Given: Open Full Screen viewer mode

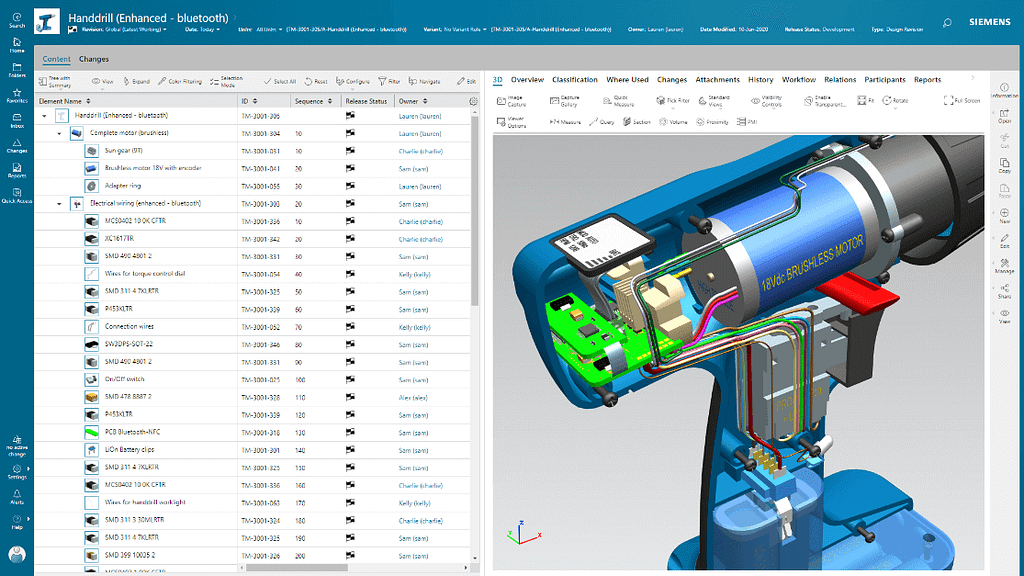Looking at the screenshot, I should (961, 101).
